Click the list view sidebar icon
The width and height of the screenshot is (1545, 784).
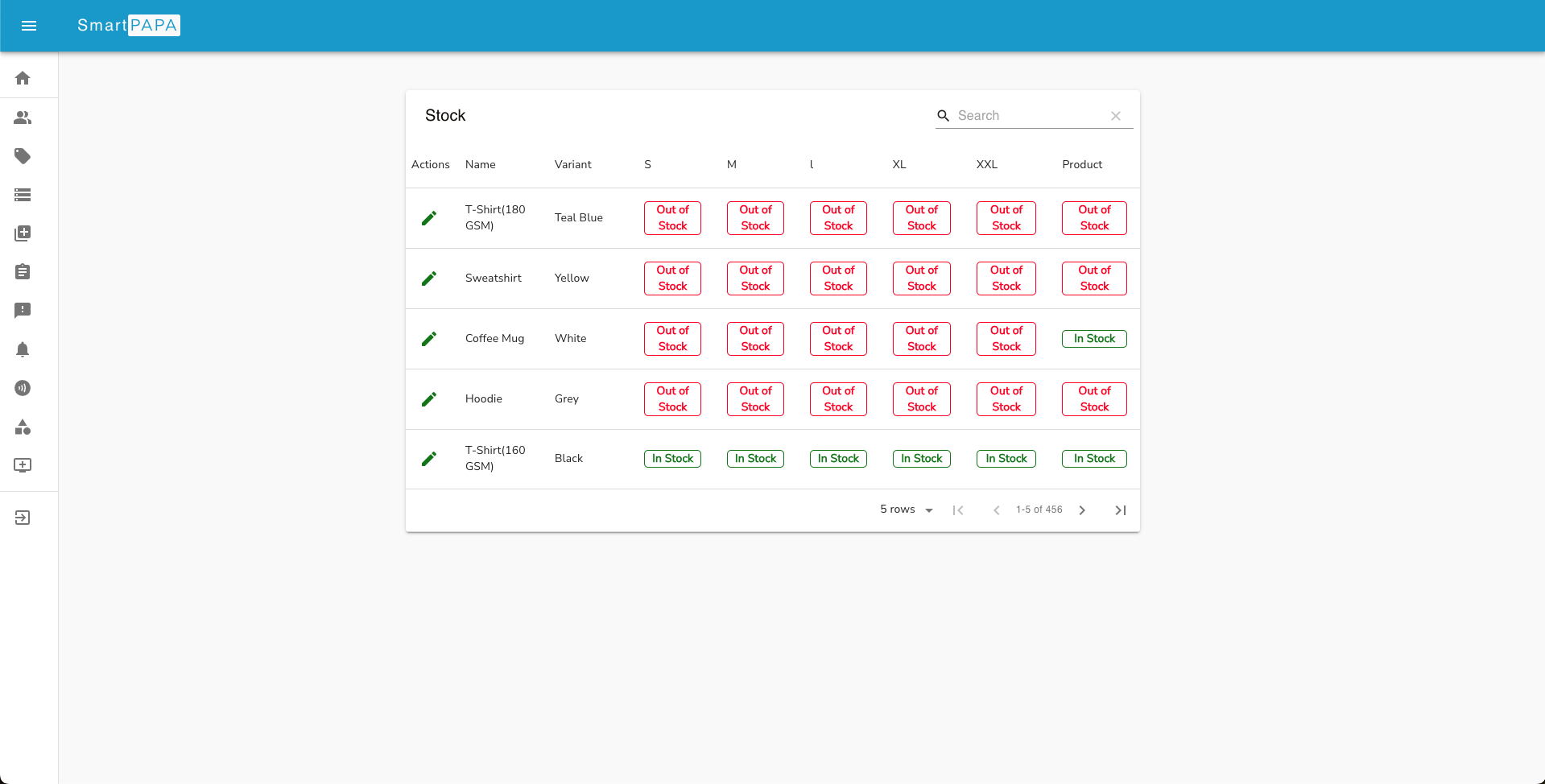[x=23, y=195]
